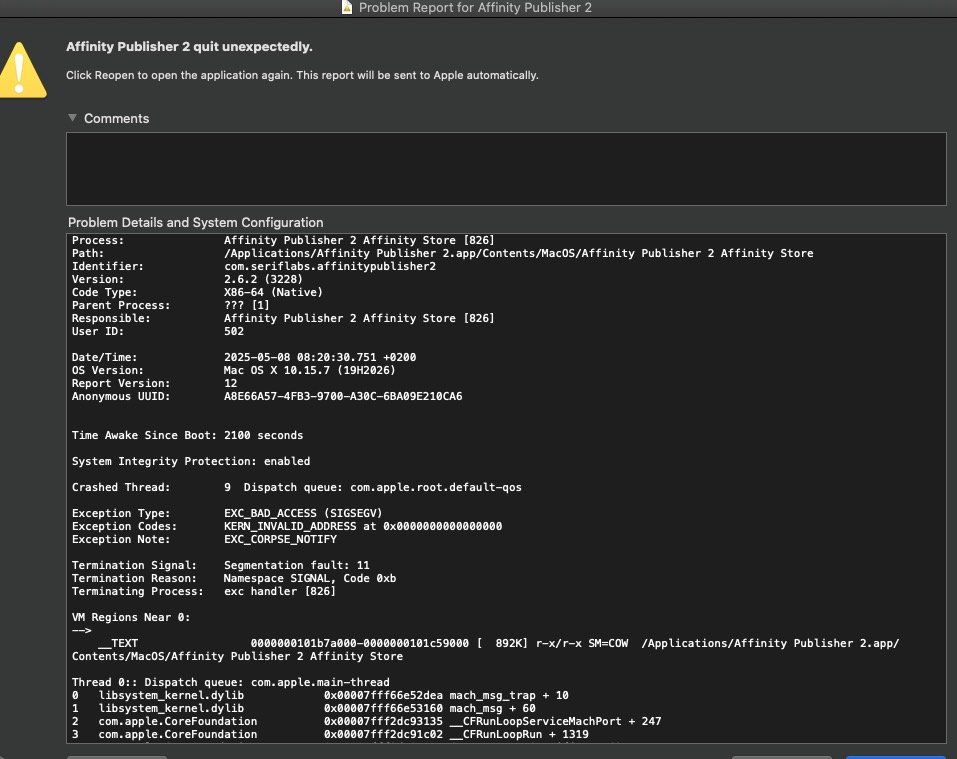Click the Comments section label
957x759 pixels.
point(117,118)
